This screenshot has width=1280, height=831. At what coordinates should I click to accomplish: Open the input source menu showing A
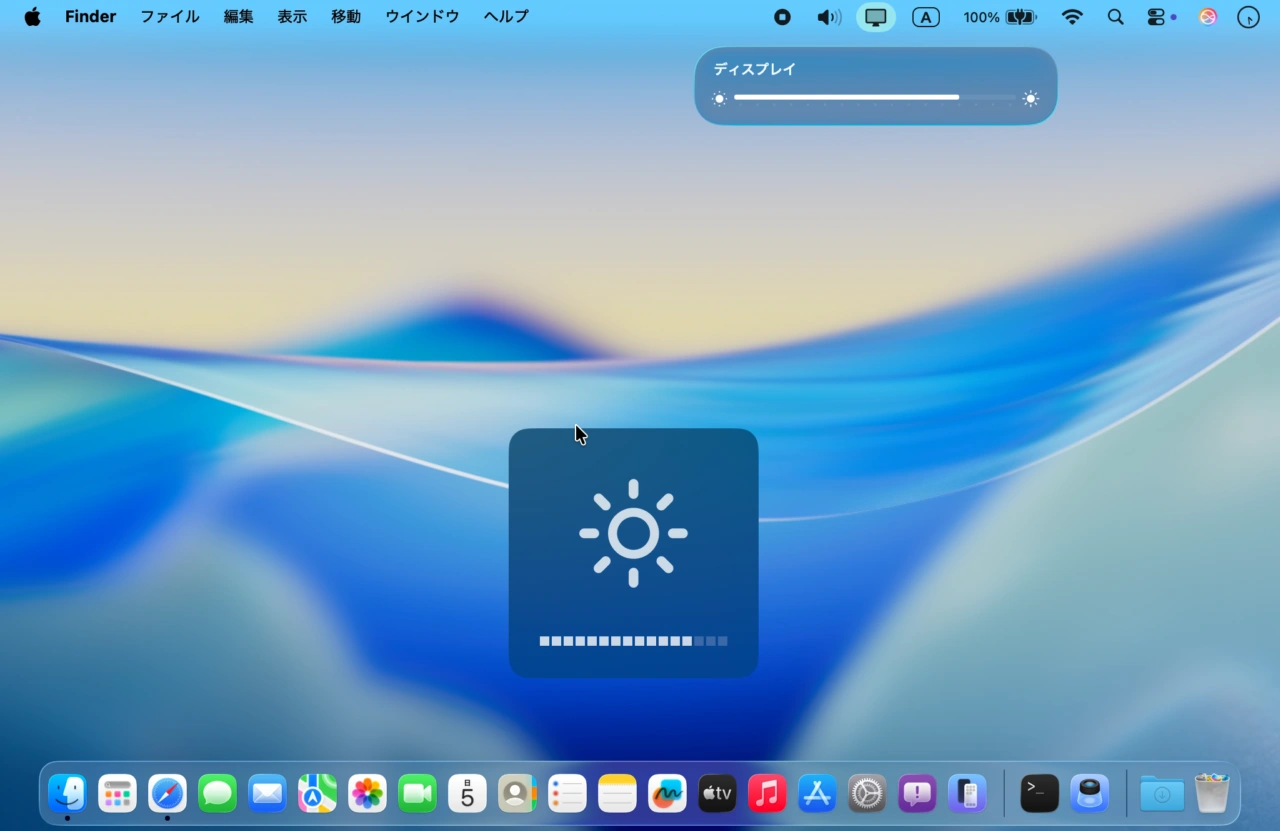tap(925, 16)
